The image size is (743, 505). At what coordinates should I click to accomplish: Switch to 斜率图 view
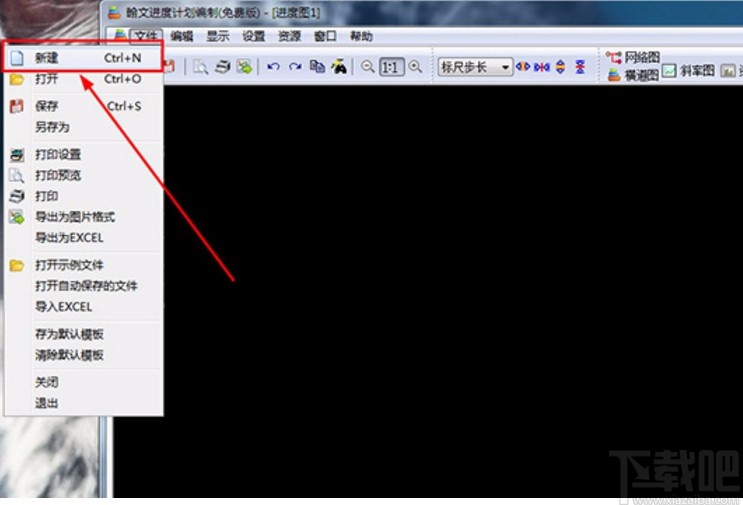click(689, 71)
